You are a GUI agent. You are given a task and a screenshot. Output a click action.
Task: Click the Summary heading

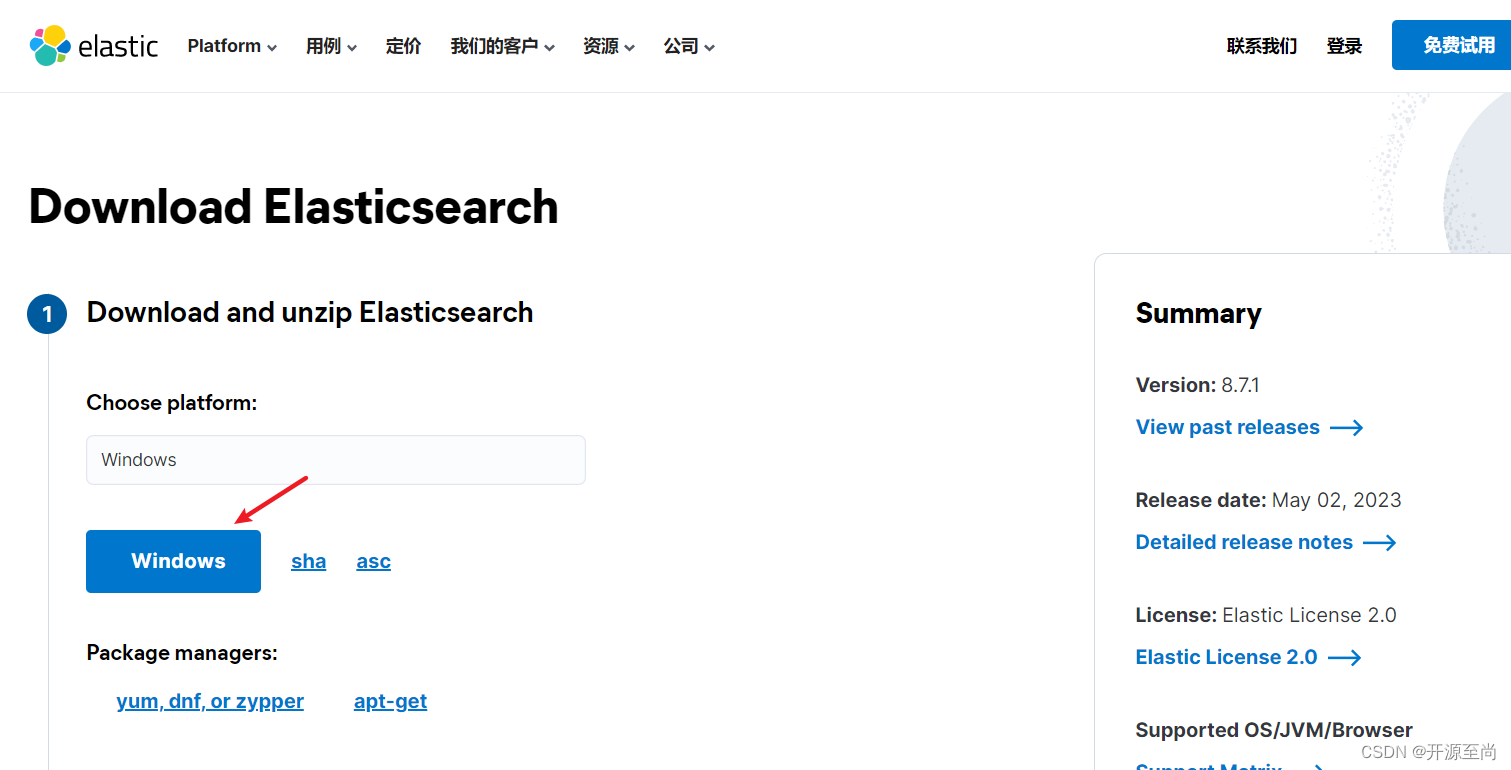click(1198, 314)
